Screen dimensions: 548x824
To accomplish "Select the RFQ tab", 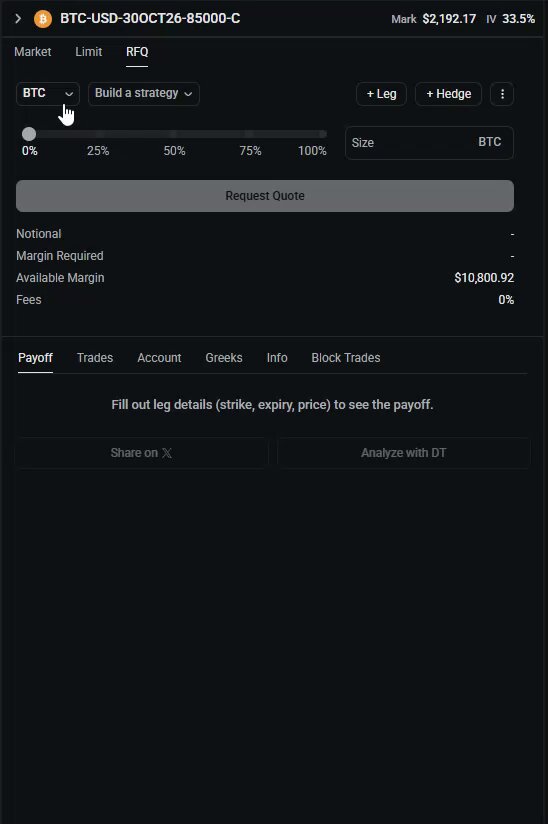I will (x=137, y=52).
